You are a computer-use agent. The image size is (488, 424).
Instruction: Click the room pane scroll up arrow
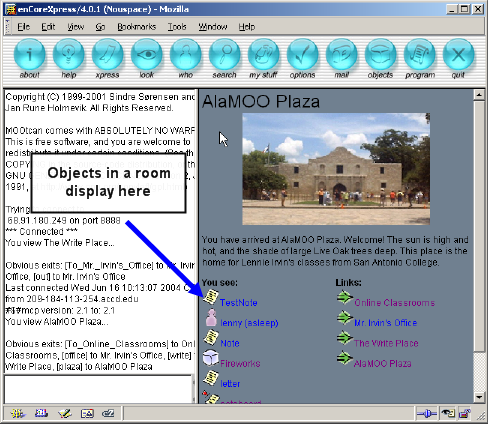[x=479, y=95]
